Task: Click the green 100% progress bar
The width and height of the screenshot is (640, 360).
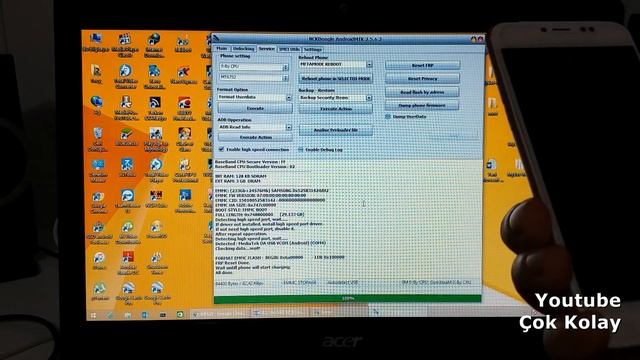Action: click(x=347, y=299)
